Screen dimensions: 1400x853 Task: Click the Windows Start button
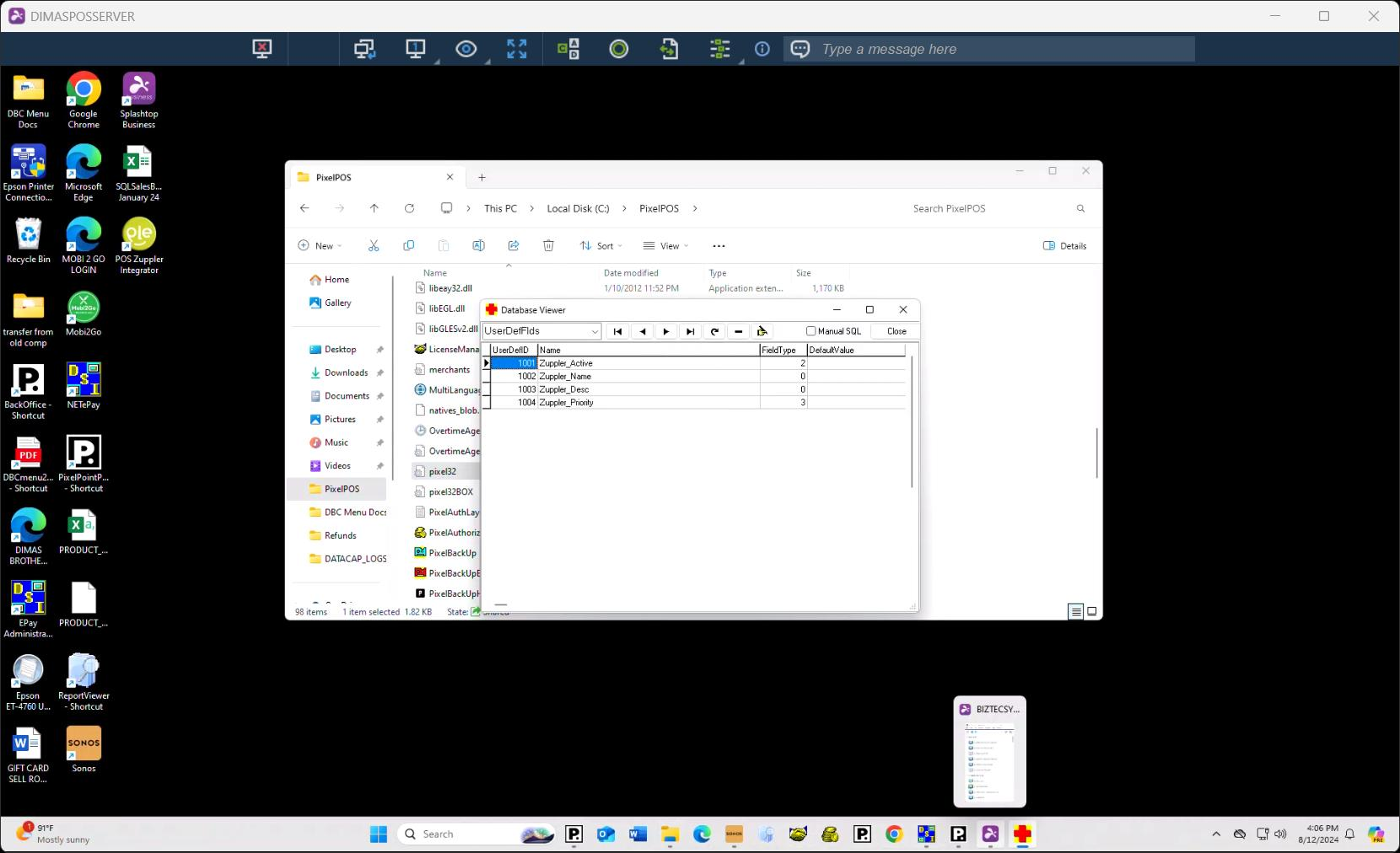[x=379, y=834]
